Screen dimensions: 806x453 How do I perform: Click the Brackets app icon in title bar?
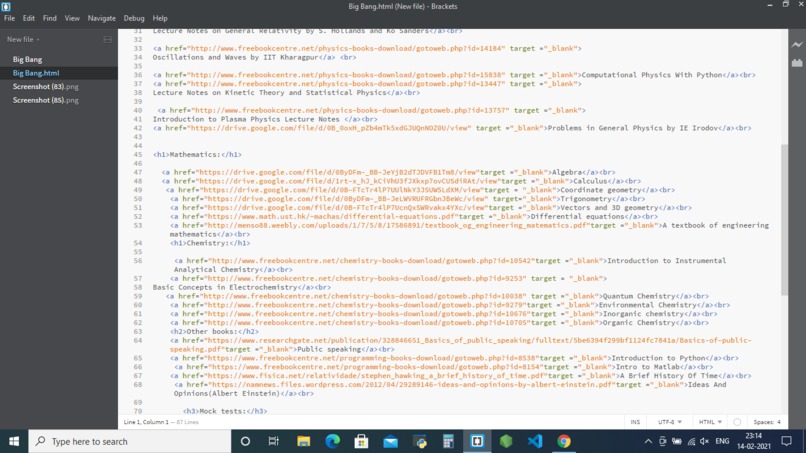point(6,6)
